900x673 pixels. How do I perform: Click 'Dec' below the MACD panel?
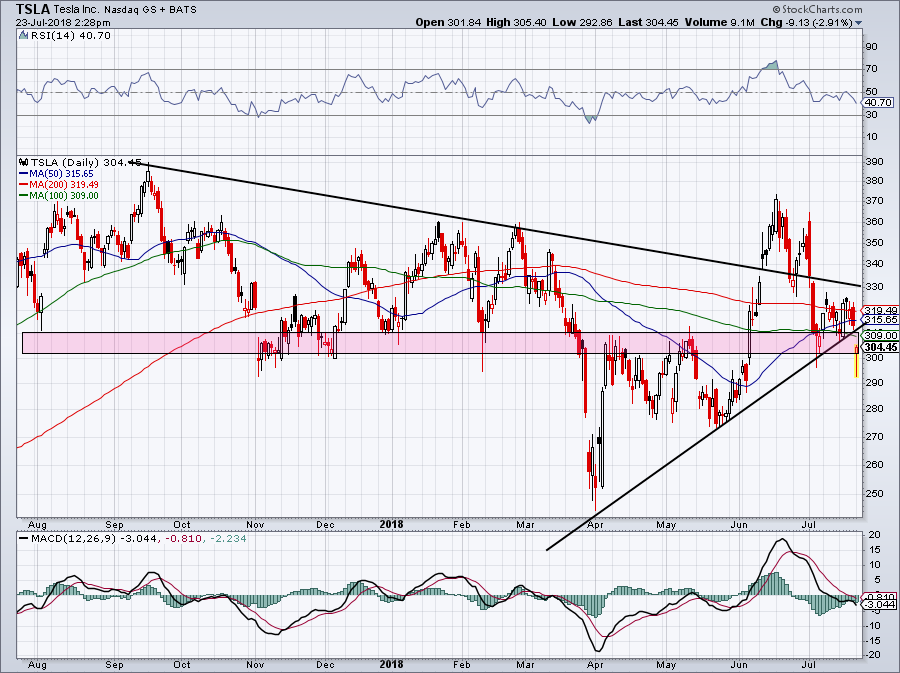325,665
